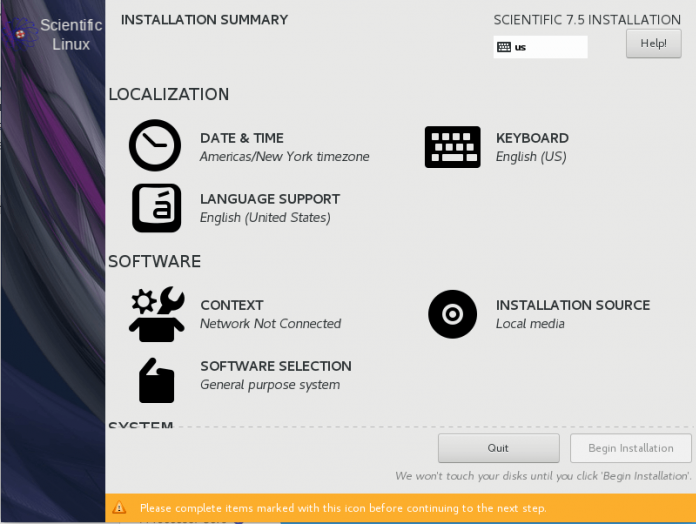Click the 'Americas/New York timezone' text

(285, 157)
